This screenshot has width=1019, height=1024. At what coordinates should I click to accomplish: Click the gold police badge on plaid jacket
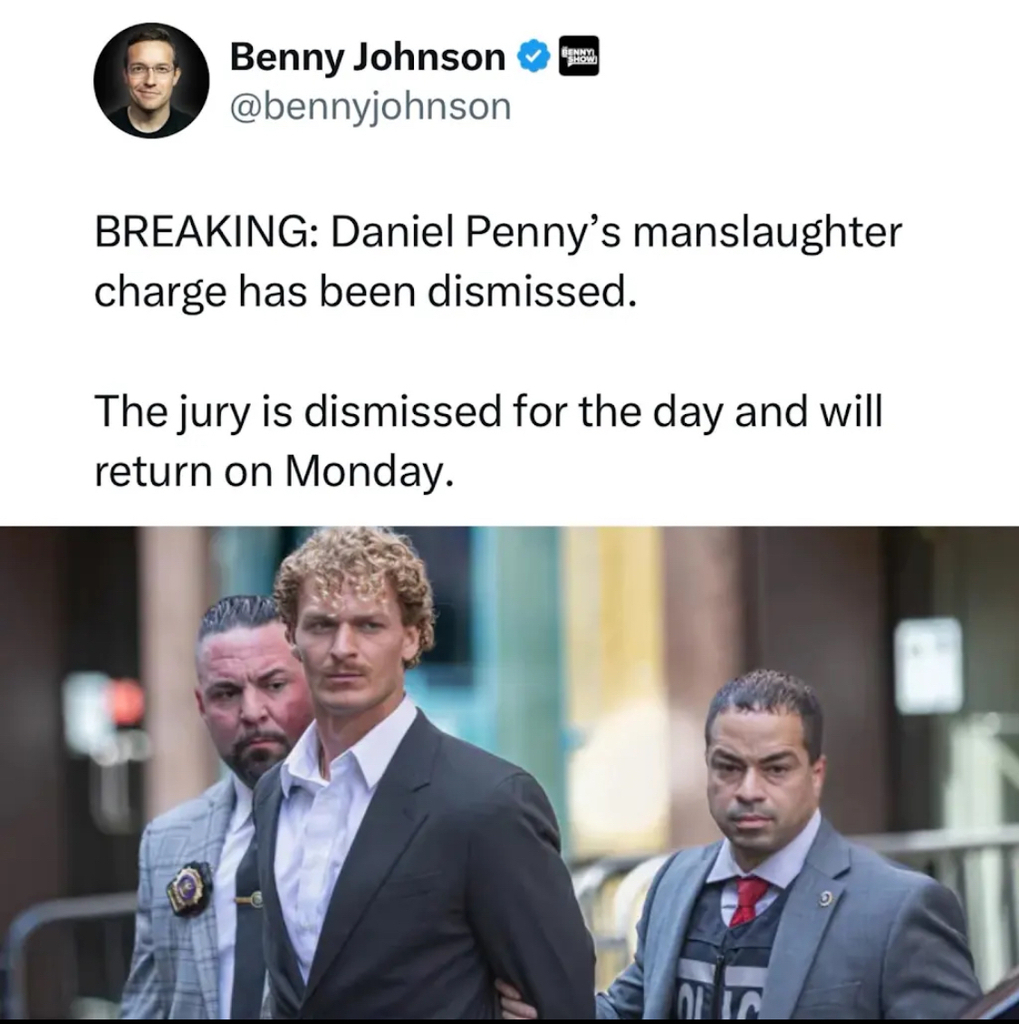pyautogui.click(x=189, y=886)
